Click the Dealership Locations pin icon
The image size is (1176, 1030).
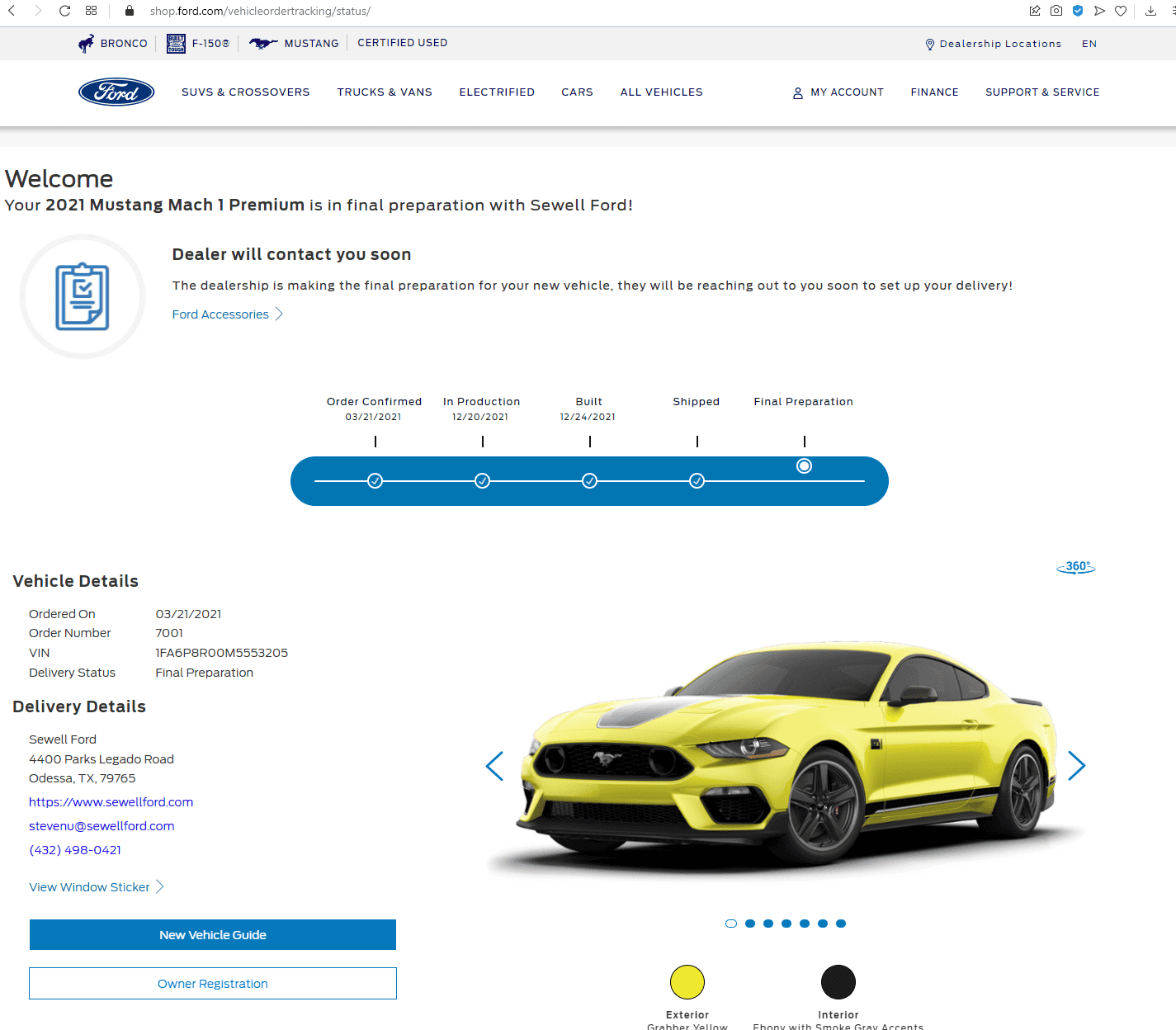pyautogui.click(x=930, y=44)
